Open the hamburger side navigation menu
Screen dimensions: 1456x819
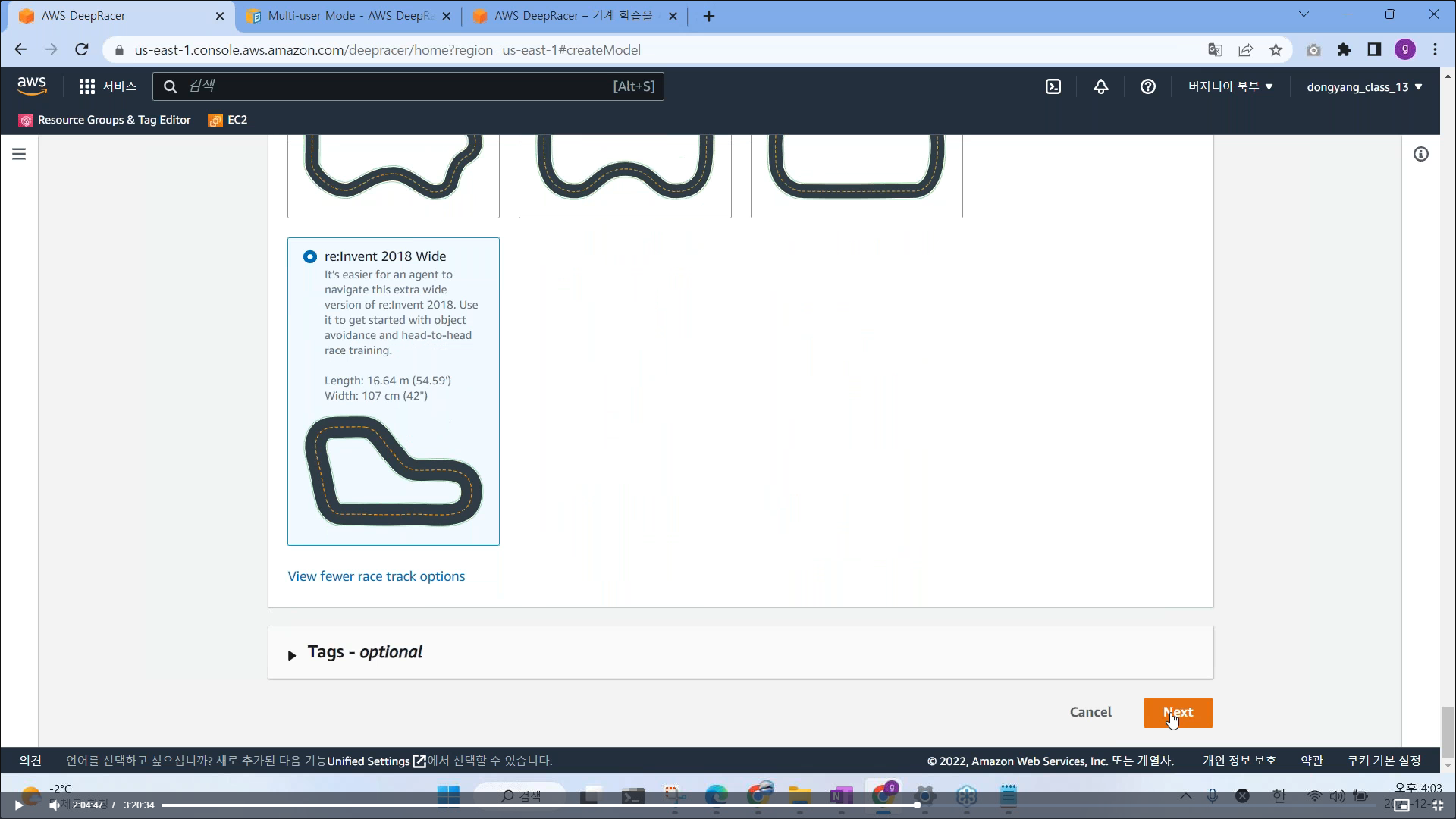coord(19,154)
